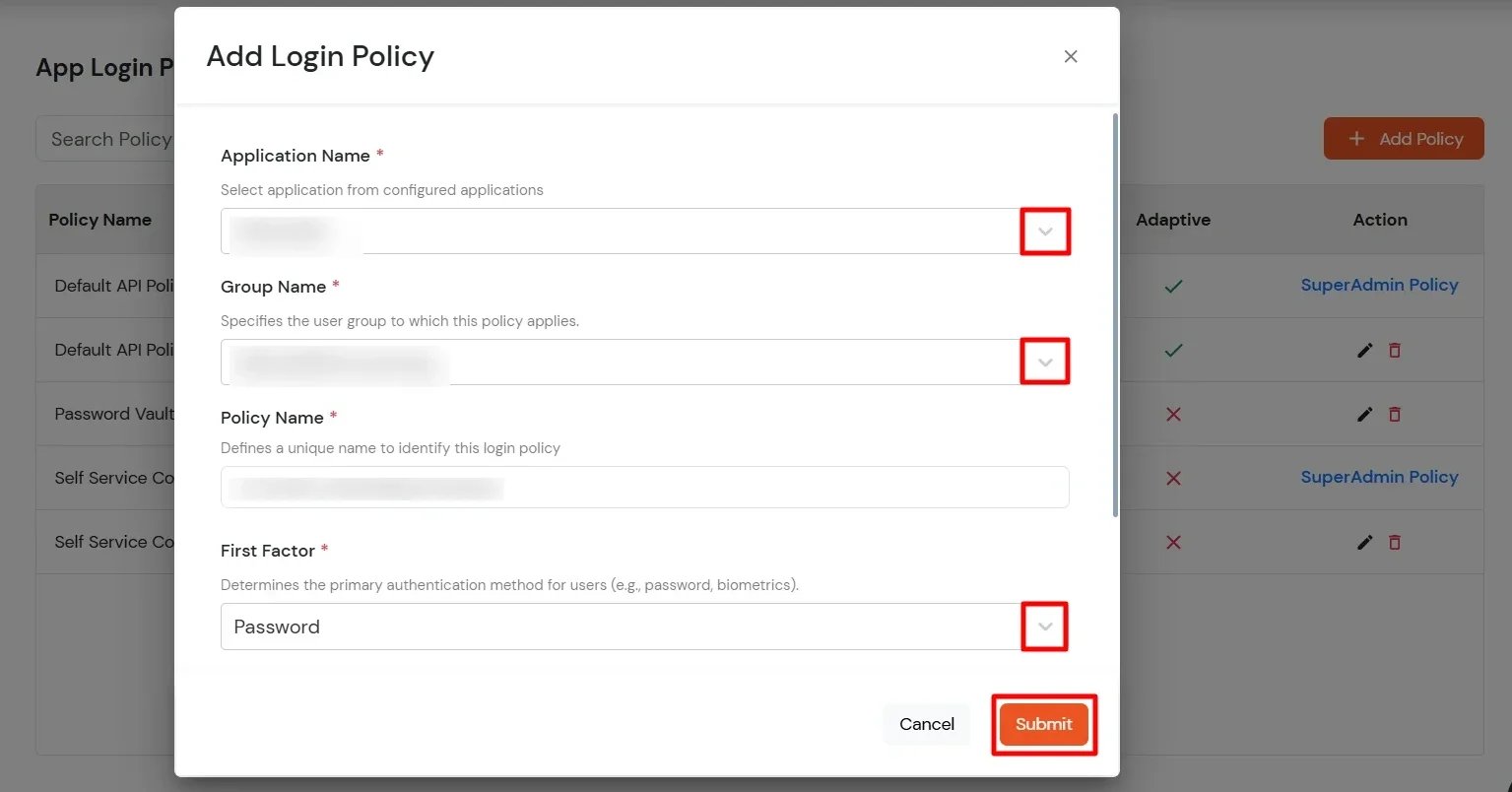Cancel the Add Login Policy form

925,724
